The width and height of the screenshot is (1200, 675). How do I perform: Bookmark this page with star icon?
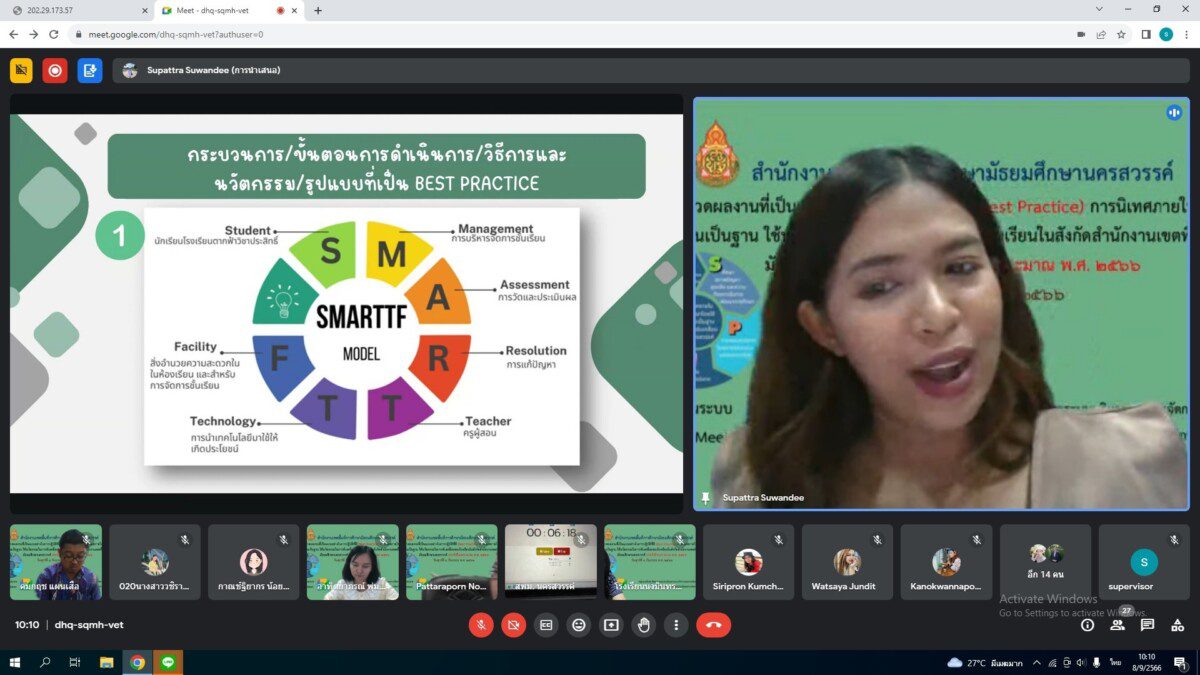click(x=1121, y=34)
